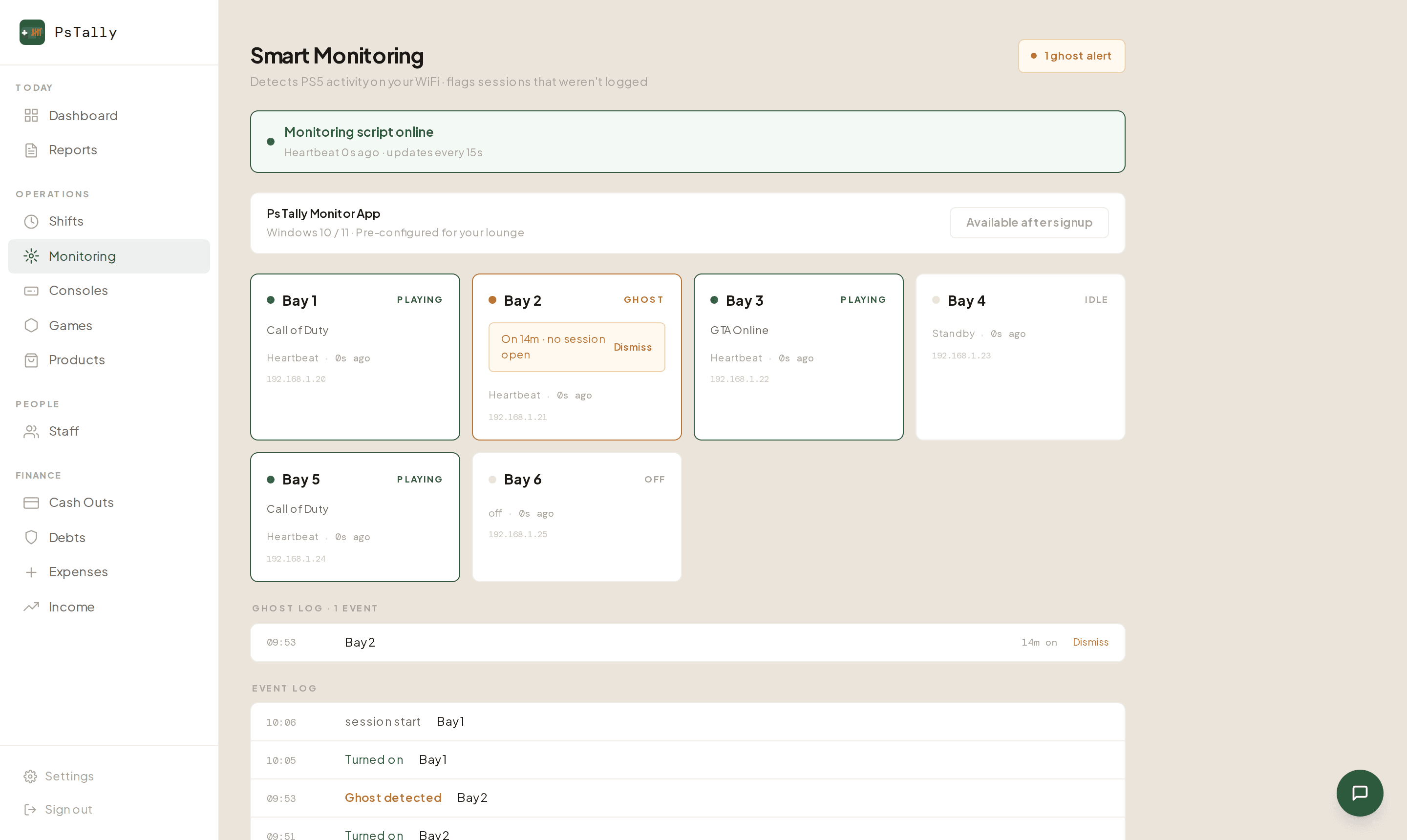Screen dimensions: 1407x840
Task: Click IP address 192.168.1.22
Action: click(x=740, y=379)
